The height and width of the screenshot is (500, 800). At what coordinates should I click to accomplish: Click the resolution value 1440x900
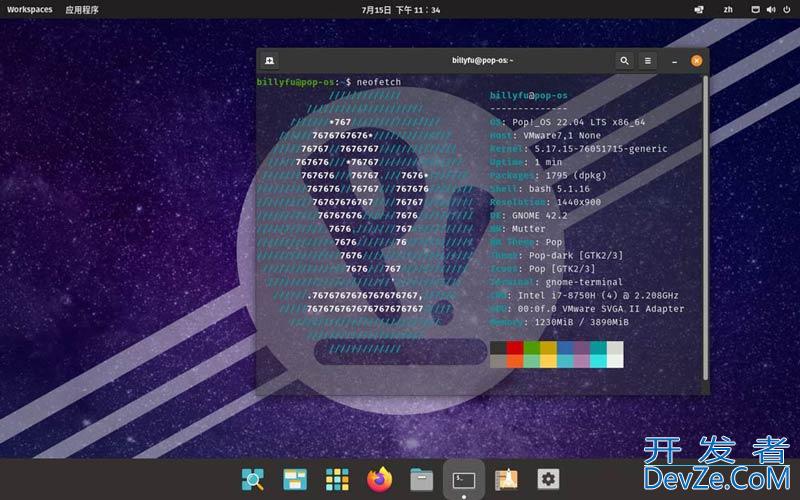coord(579,202)
